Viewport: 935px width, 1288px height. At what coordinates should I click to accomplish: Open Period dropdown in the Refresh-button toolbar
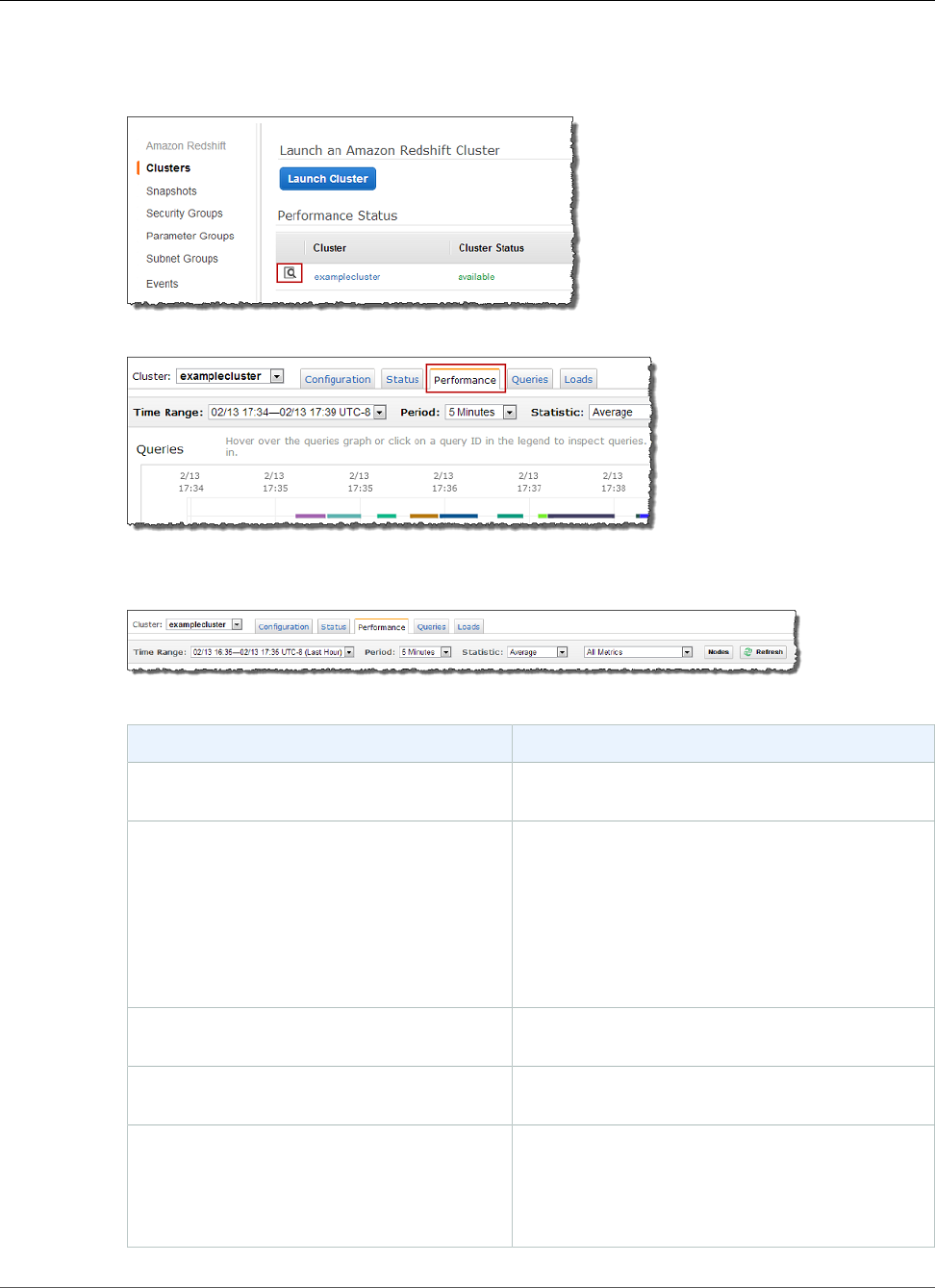426,652
